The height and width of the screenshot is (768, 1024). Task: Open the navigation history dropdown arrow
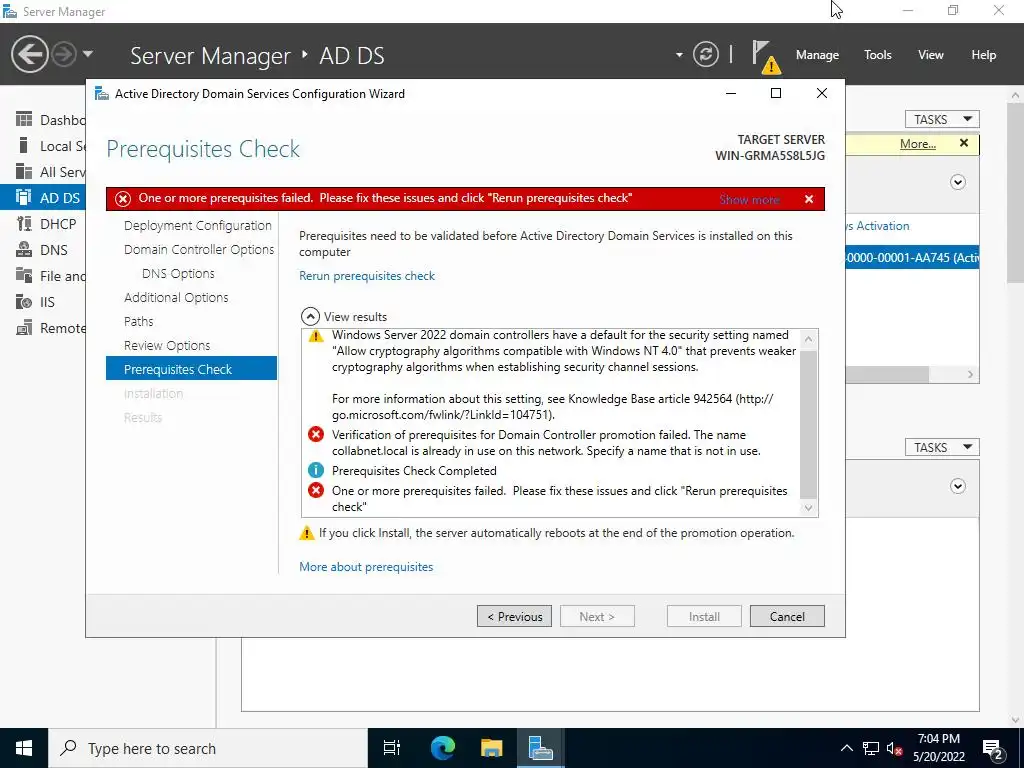tap(88, 54)
